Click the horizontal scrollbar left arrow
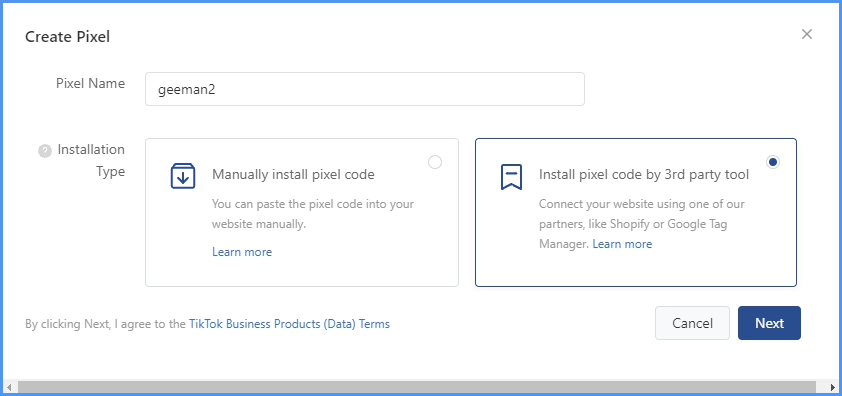The image size is (842, 396). 9,387
